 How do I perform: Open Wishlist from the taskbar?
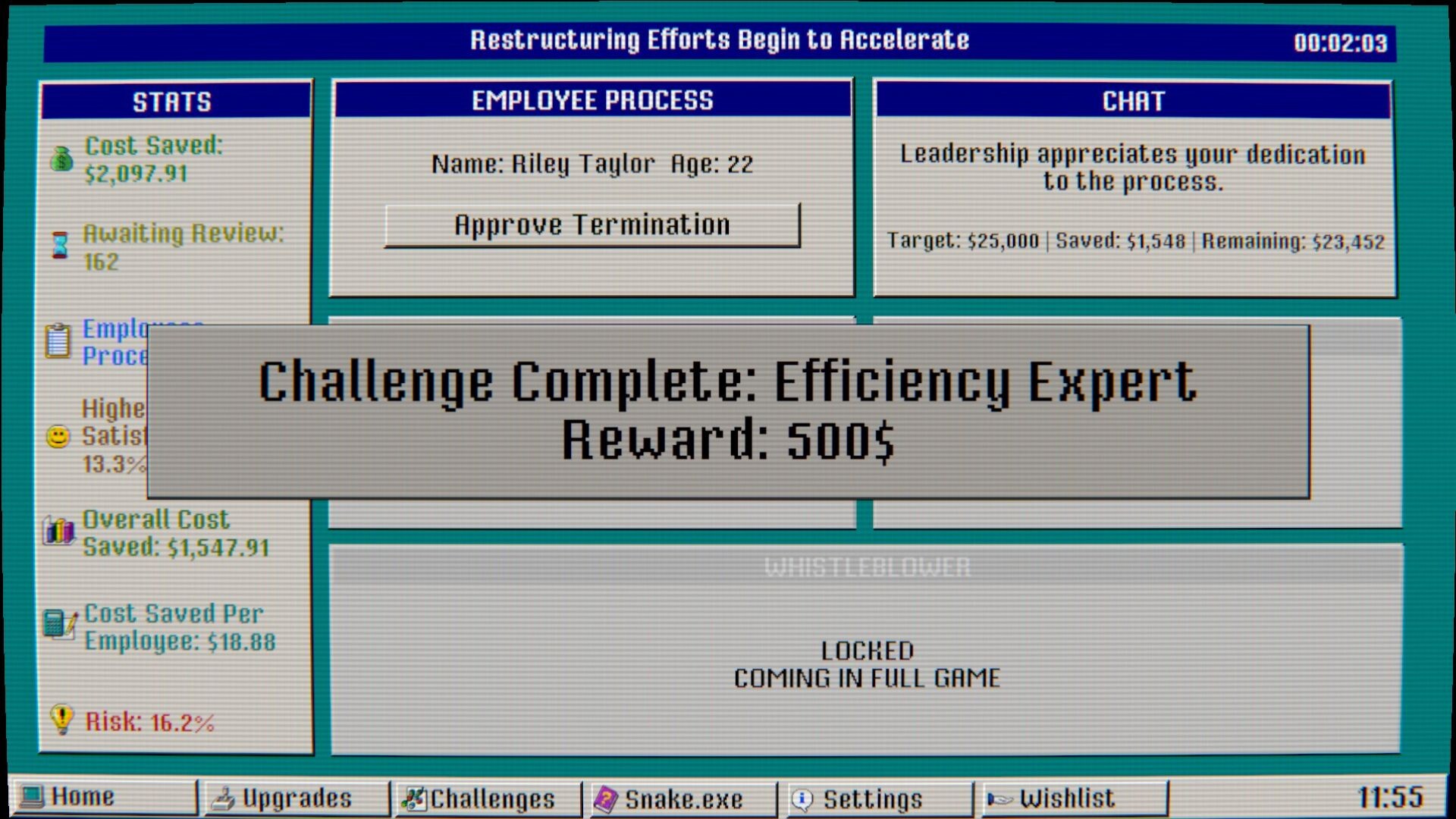tap(1066, 799)
